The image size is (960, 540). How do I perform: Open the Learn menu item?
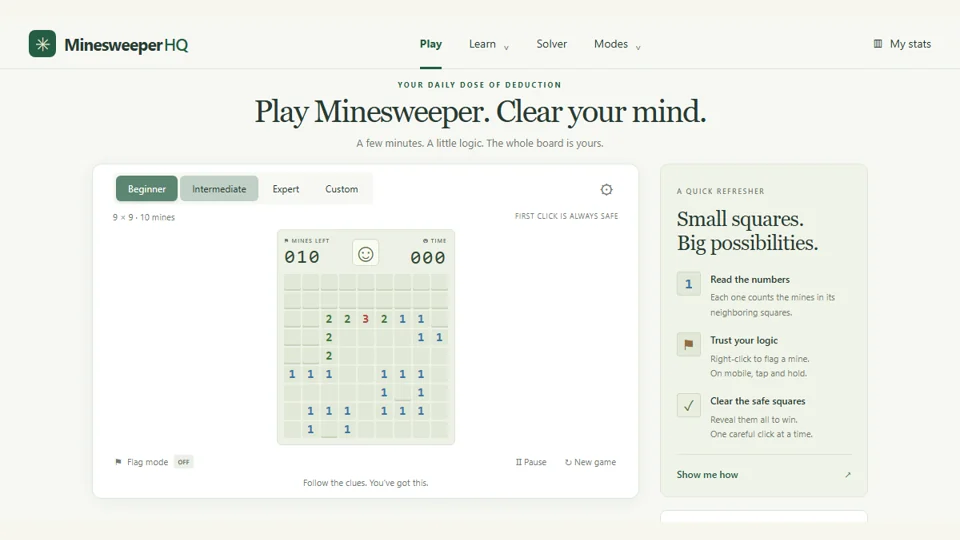point(482,44)
